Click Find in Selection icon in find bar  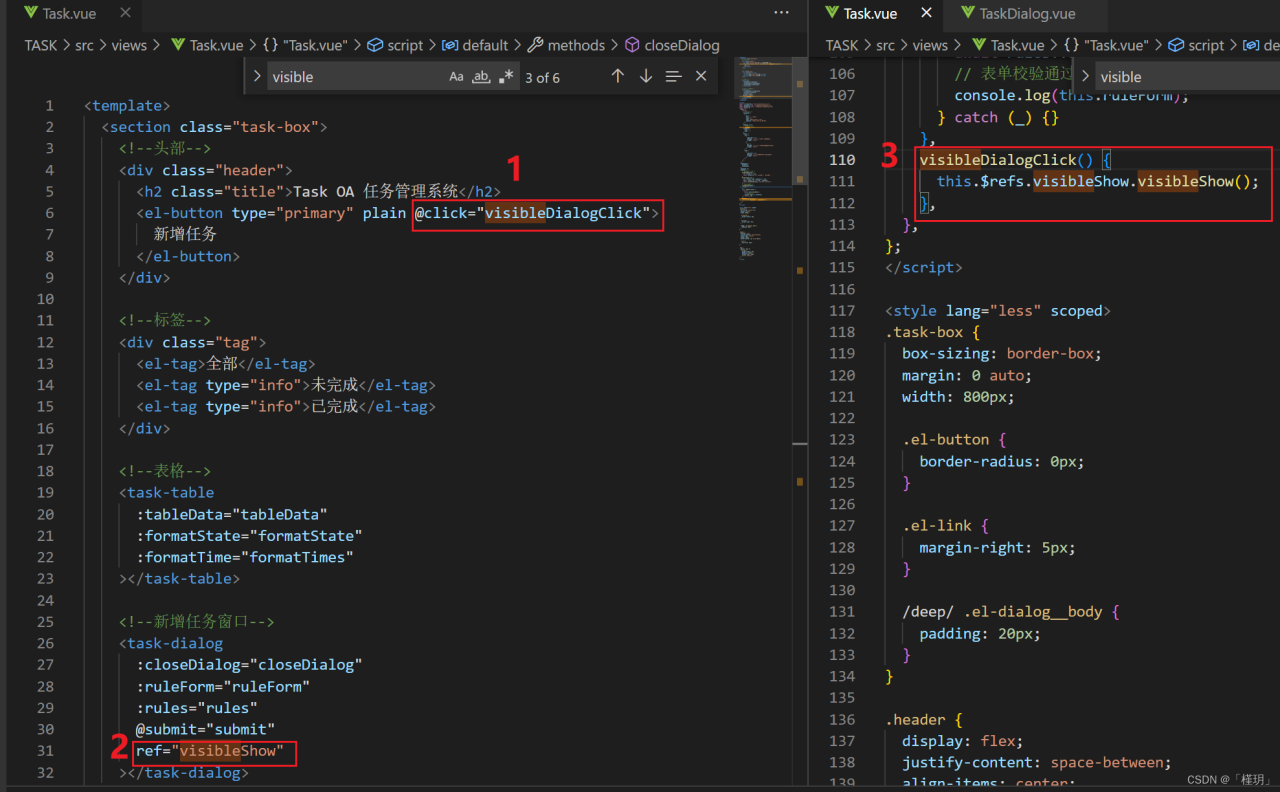click(x=674, y=76)
